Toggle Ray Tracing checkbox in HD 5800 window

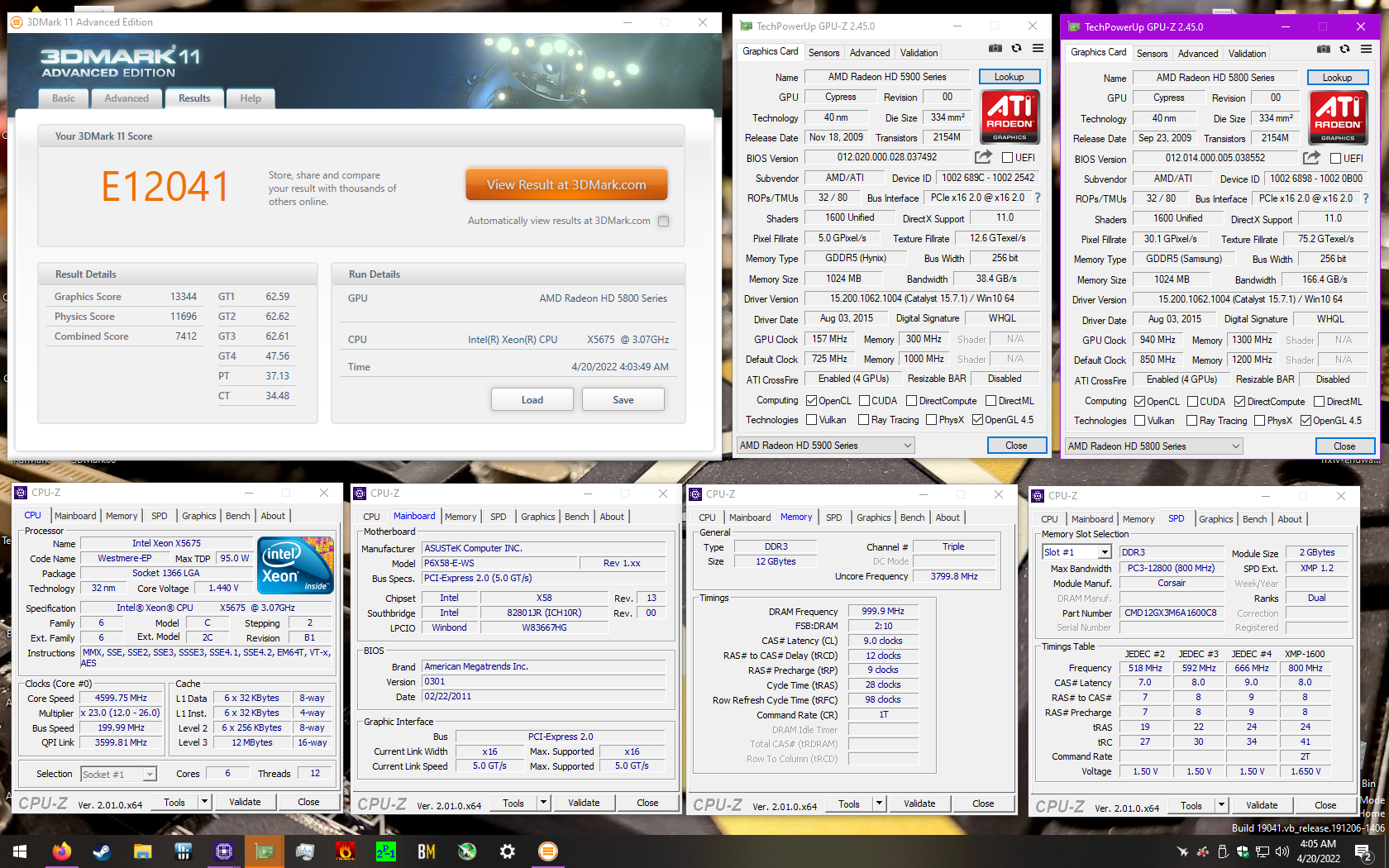1192,421
